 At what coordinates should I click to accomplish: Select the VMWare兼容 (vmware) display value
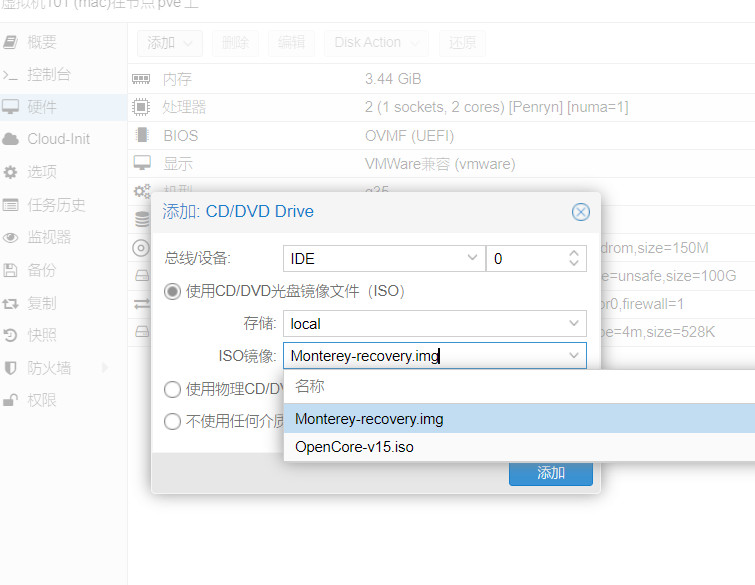pos(440,164)
